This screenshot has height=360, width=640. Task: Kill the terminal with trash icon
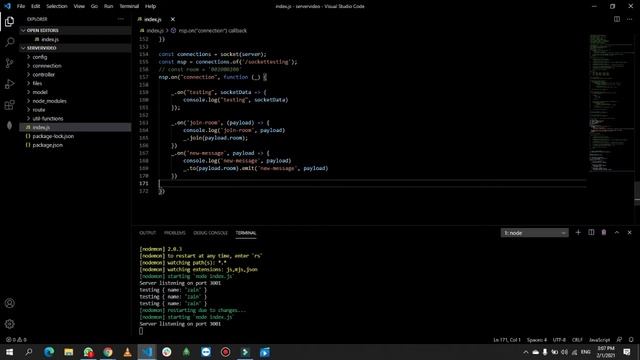coord(604,233)
